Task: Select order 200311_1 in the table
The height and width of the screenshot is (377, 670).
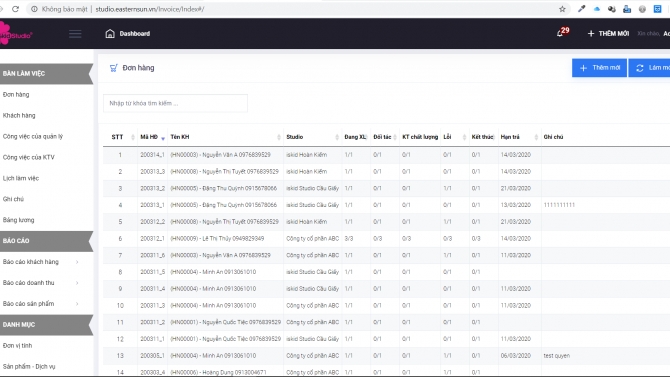Action: [152, 339]
